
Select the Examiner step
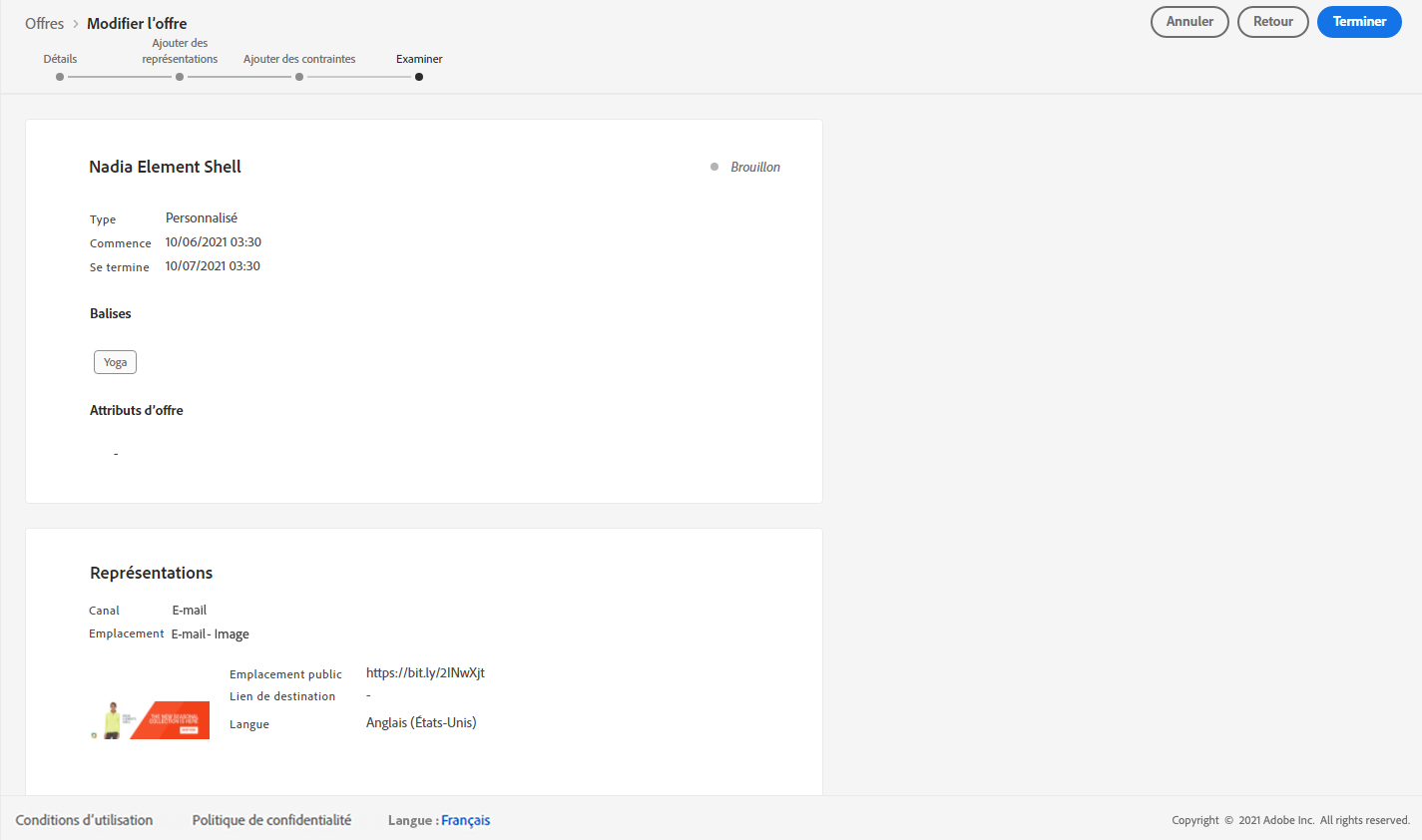point(419,66)
